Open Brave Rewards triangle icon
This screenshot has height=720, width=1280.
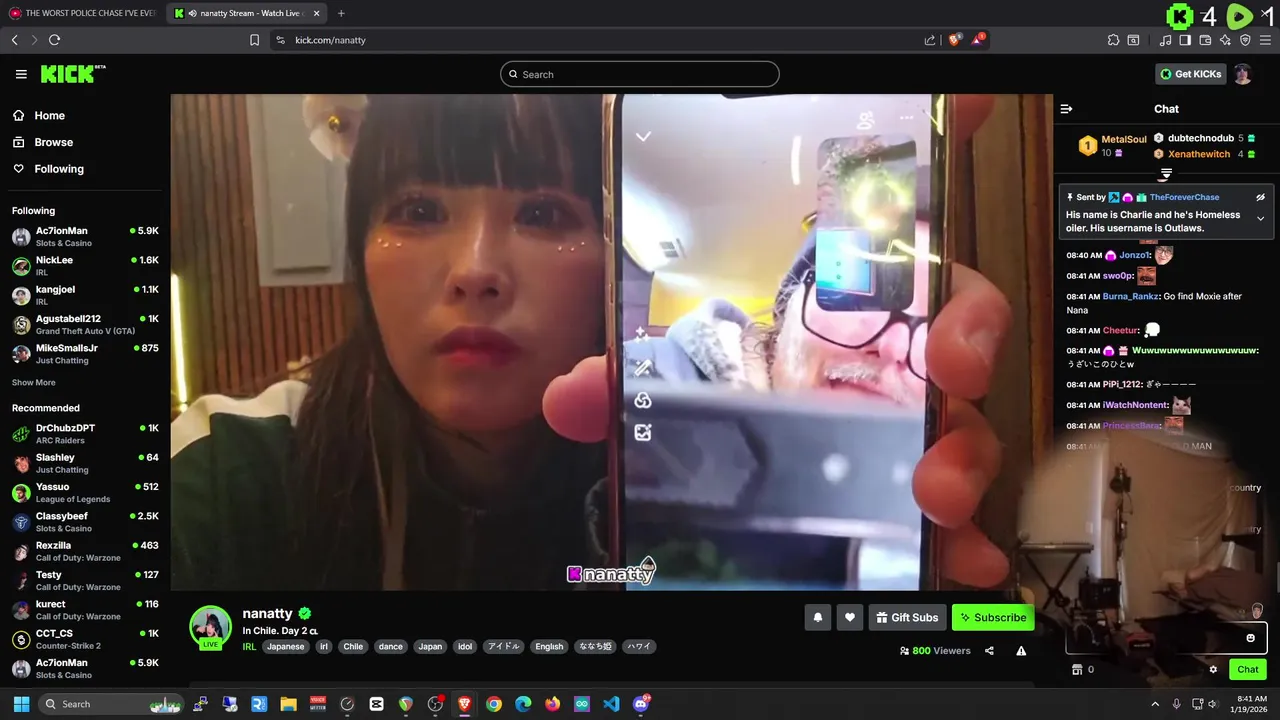(x=980, y=40)
